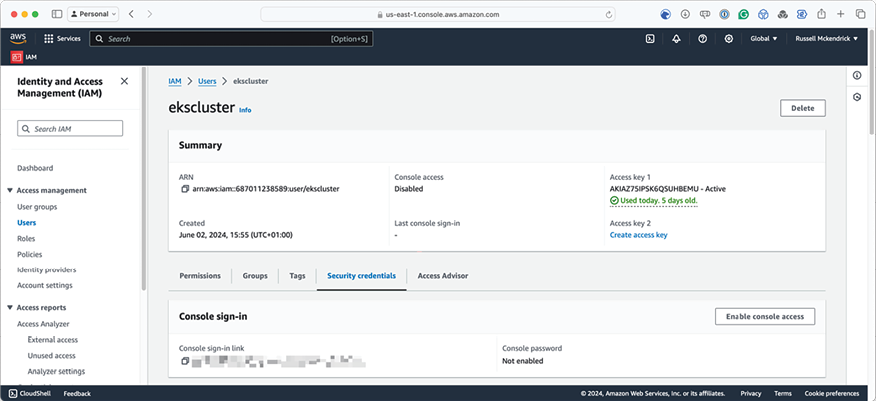
Task: Open the CloudShell icon in the footer
Action: (x=13, y=393)
